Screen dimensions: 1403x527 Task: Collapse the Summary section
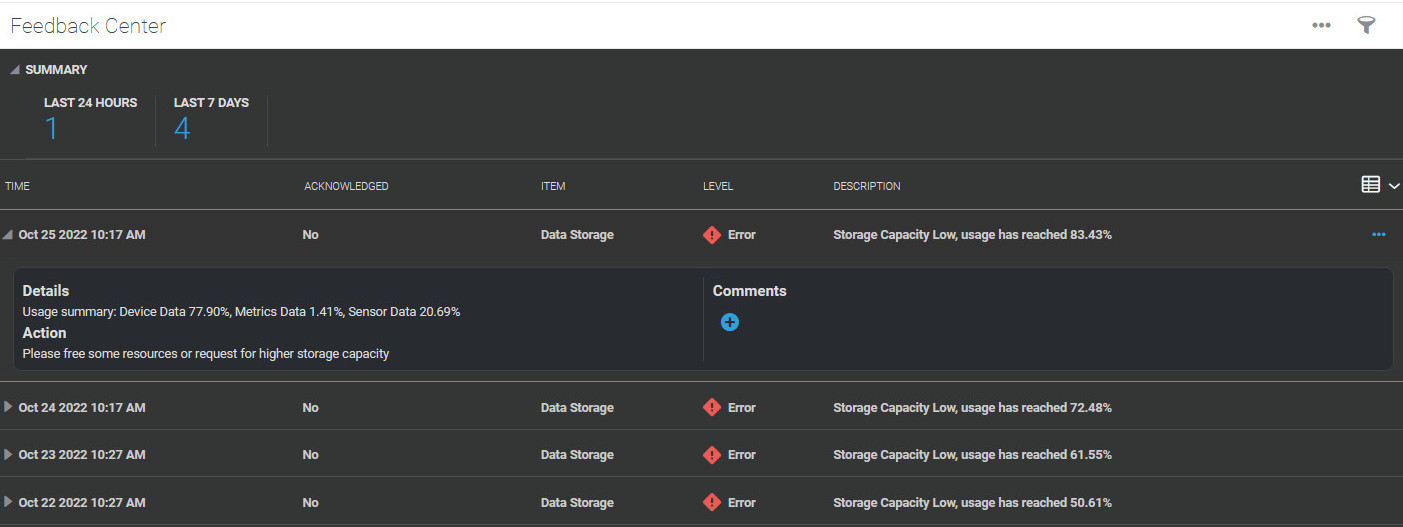15,70
